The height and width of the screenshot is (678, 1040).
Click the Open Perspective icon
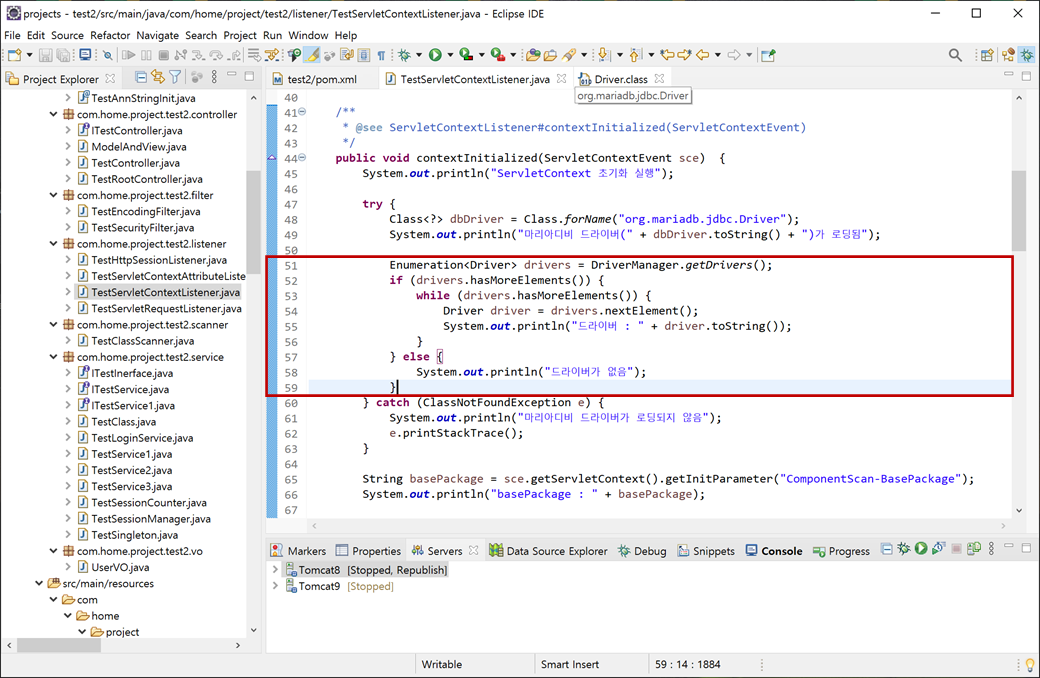coord(987,55)
